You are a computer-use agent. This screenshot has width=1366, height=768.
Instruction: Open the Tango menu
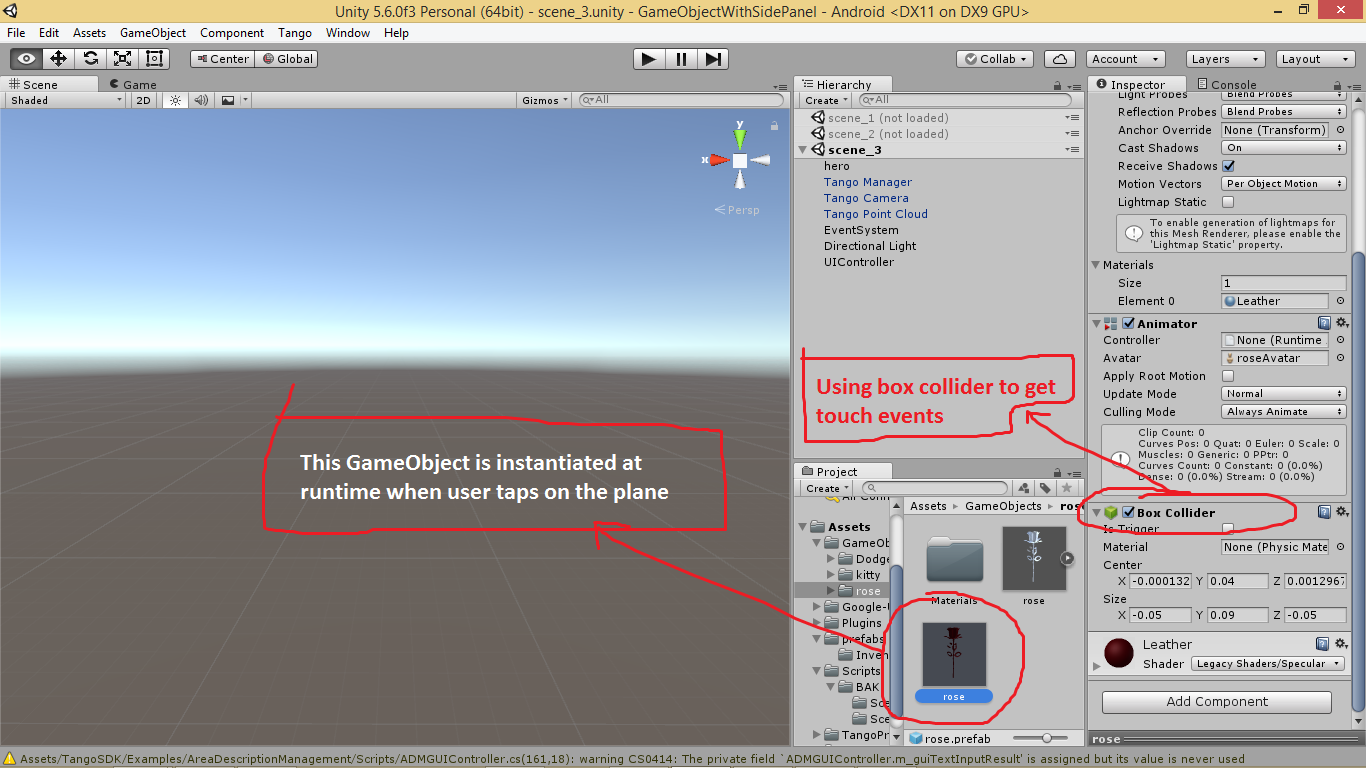click(295, 33)
